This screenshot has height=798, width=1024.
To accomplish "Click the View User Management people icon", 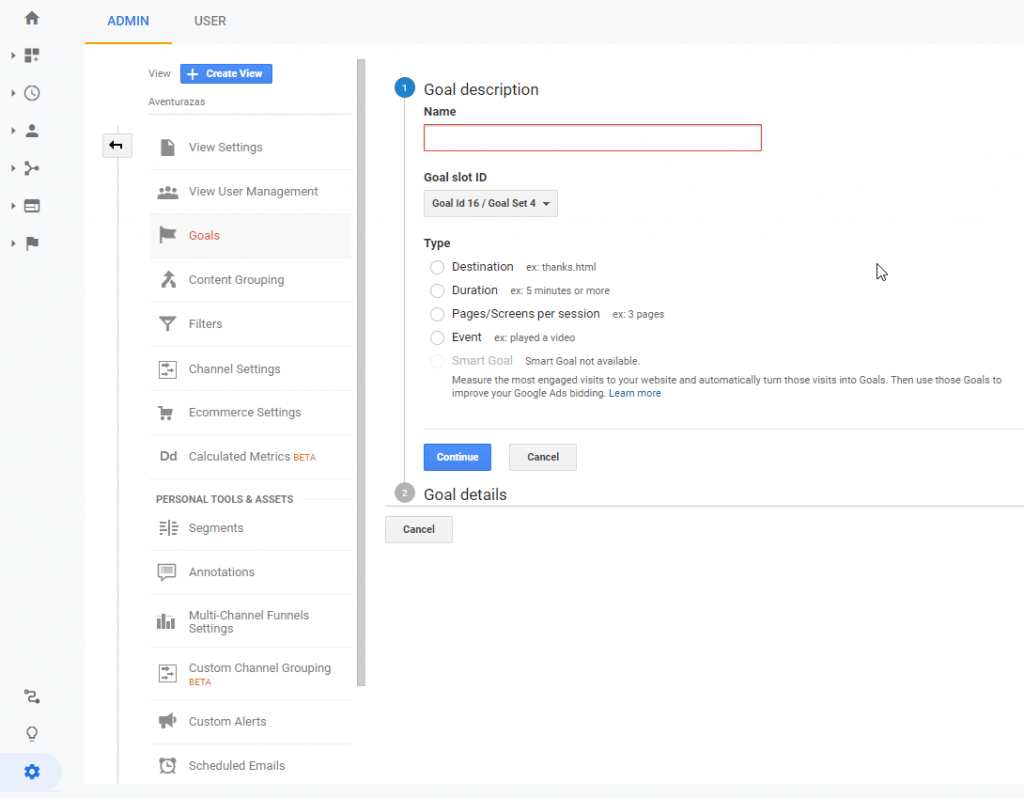I will 168,191.
